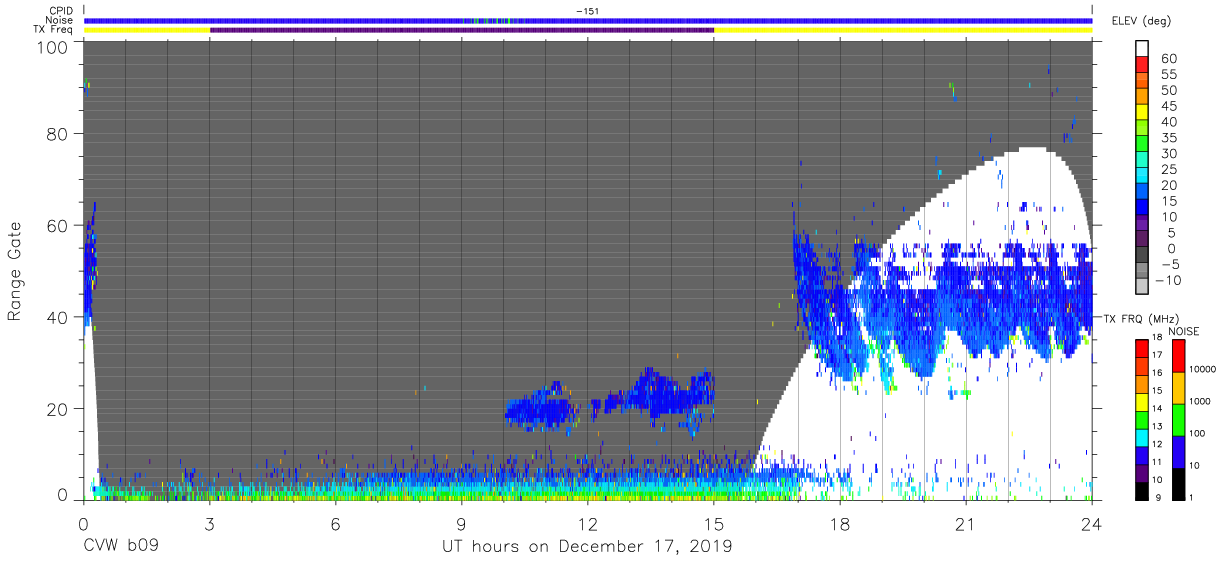1228x567 pixels.
Task: Click the CVW b09 radar beam label
Action: (120, 547)
